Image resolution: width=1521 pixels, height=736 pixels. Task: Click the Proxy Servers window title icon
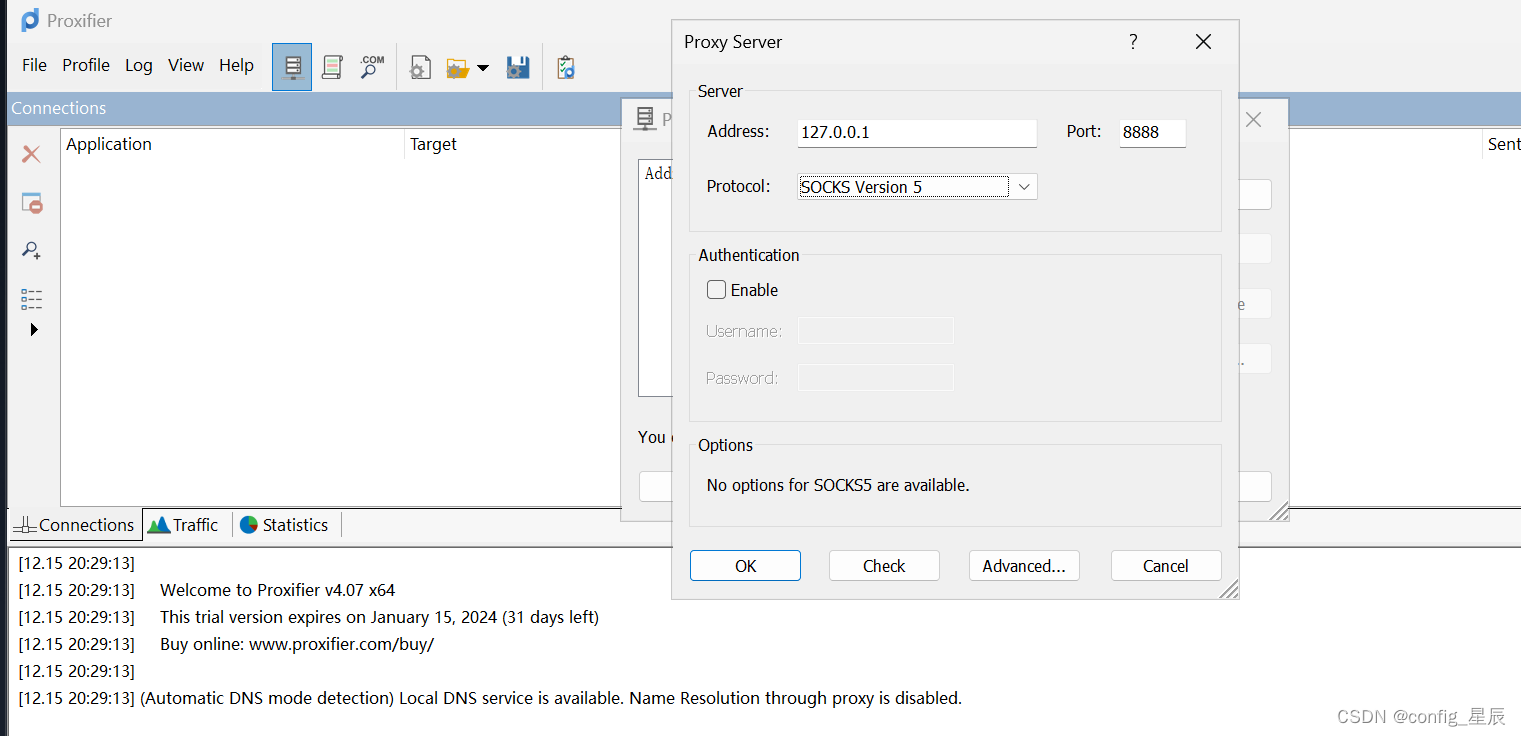645,119
